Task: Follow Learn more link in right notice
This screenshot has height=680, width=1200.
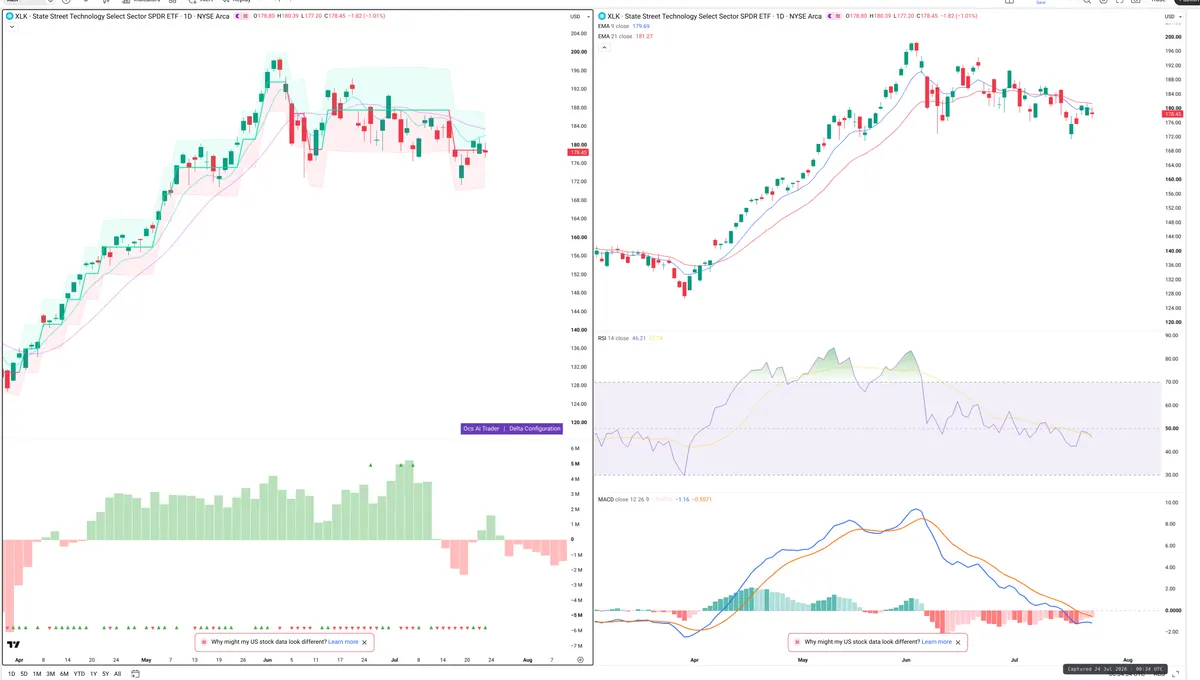Action: 937,642
